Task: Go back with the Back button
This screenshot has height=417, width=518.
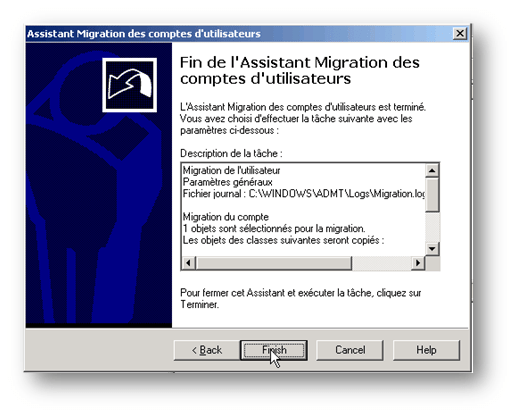Action: (x=207, y=350)
